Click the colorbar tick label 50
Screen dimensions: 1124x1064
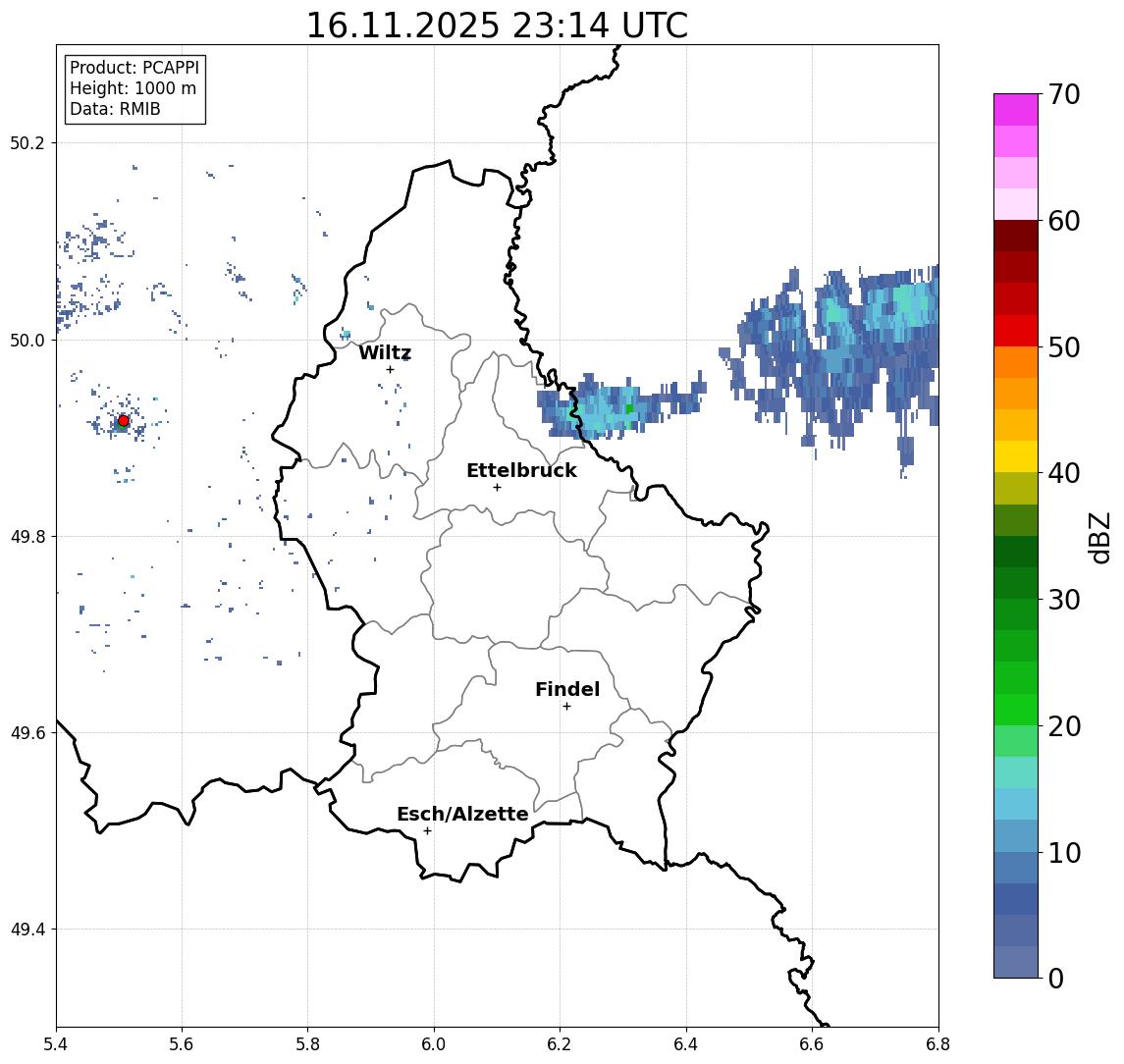[1064, 347]
